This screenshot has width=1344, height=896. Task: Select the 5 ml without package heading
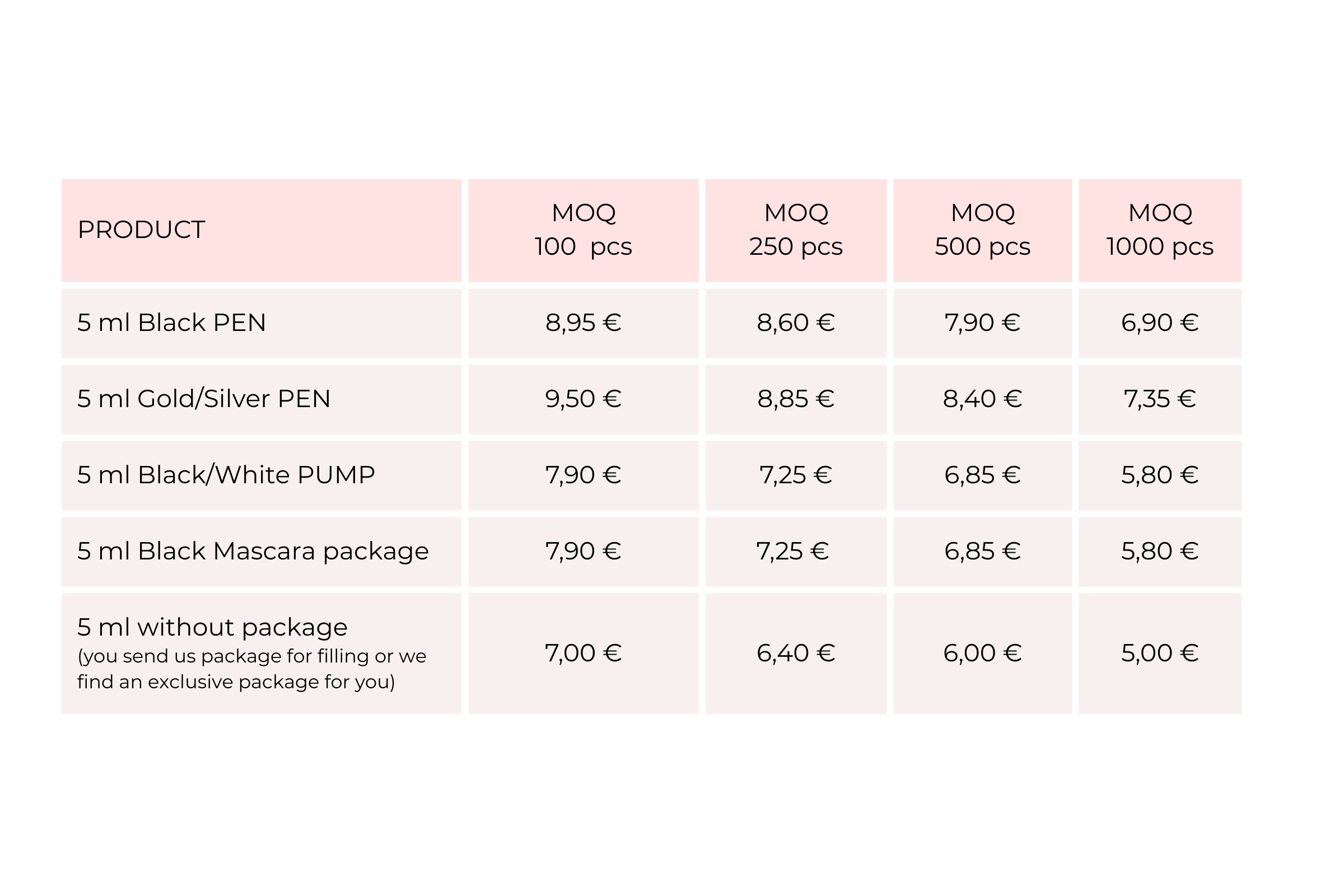pyautogui.click(x=212, y=627)
